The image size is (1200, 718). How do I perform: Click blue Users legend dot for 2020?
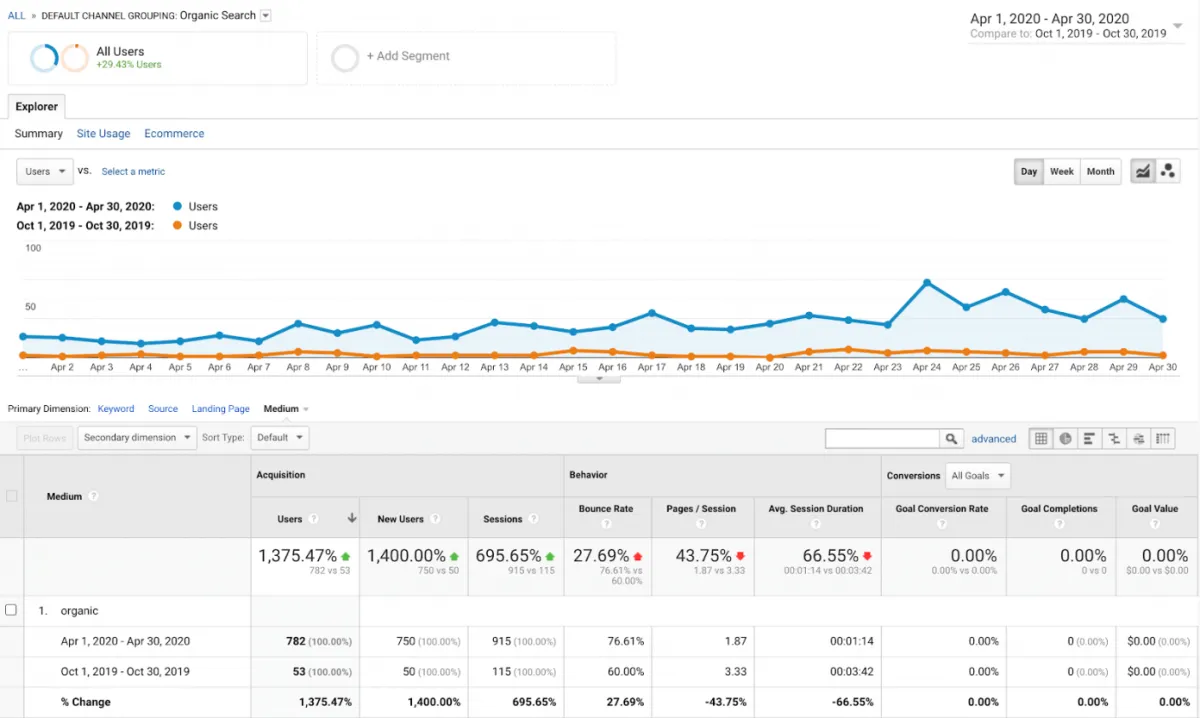click(x=177, y=206)
